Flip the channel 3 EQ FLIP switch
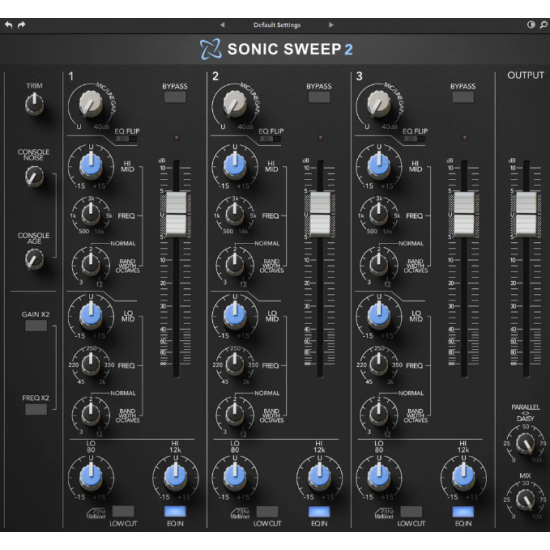The height and width of the screenshot is (550, 550). (x=414, y=139)
